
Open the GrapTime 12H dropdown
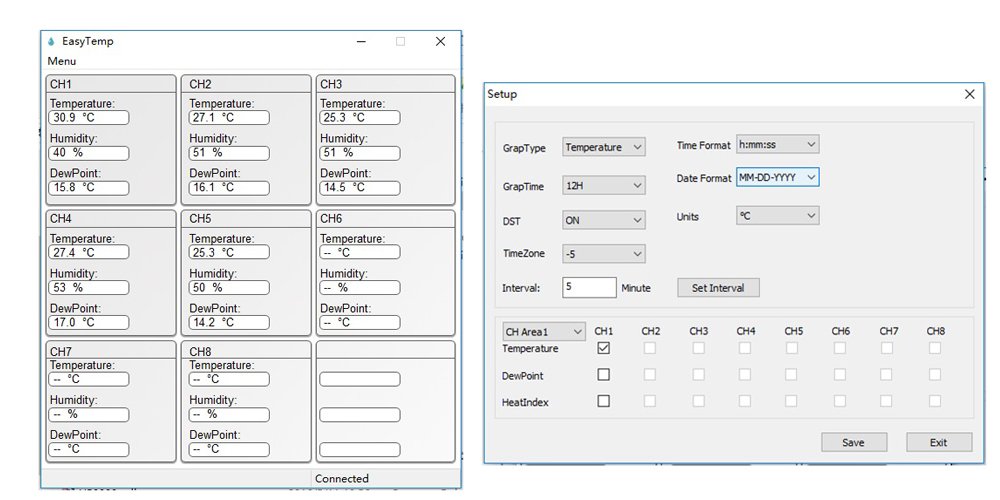click(x=603, y=185)
